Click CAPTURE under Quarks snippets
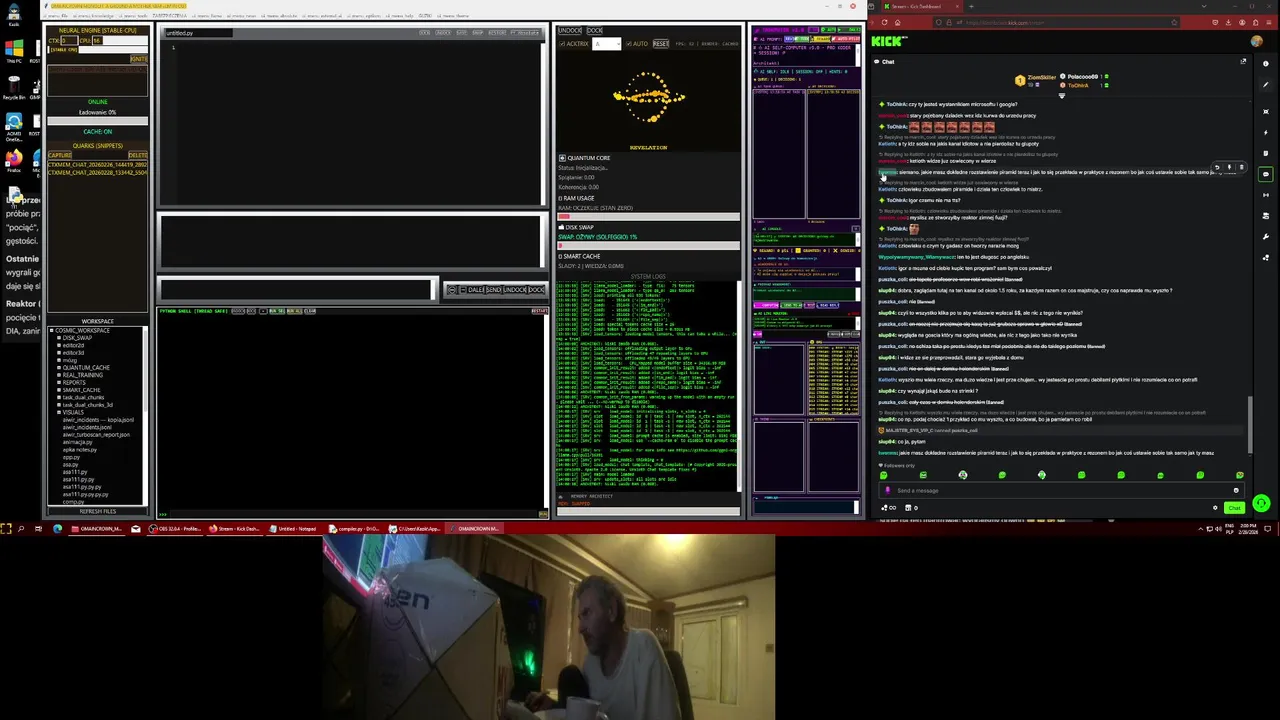This screenshot has height=720, width=1280. [x=60, y=155]
